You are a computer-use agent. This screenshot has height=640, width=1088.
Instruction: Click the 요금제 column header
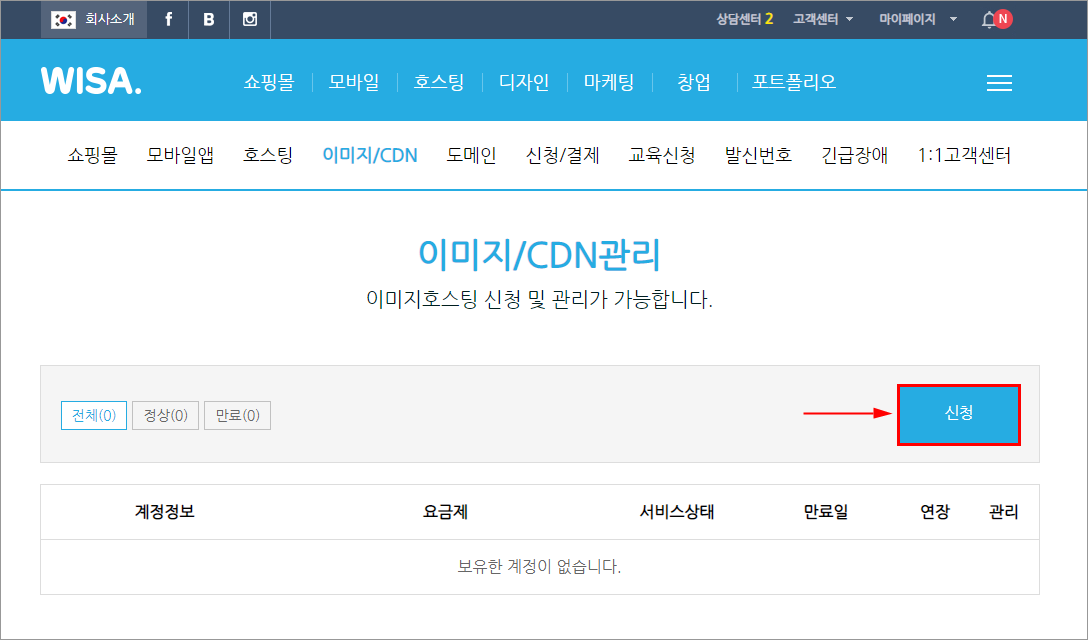445,512
